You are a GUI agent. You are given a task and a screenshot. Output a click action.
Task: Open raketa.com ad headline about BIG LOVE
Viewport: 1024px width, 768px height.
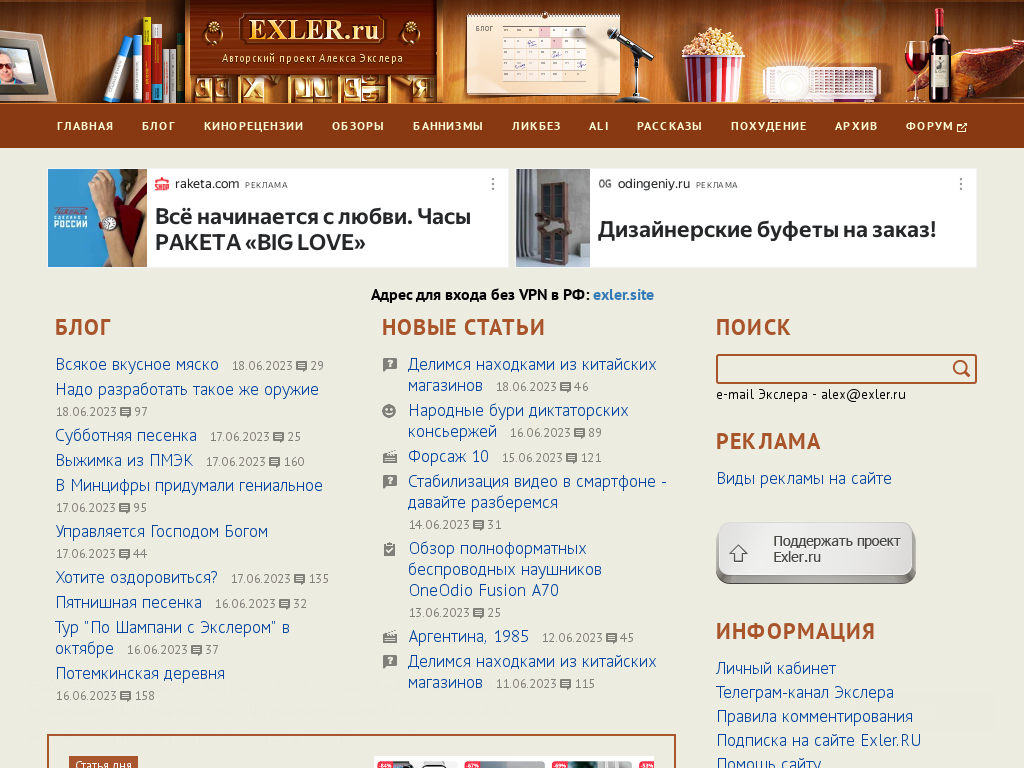(x=313, y=229)
